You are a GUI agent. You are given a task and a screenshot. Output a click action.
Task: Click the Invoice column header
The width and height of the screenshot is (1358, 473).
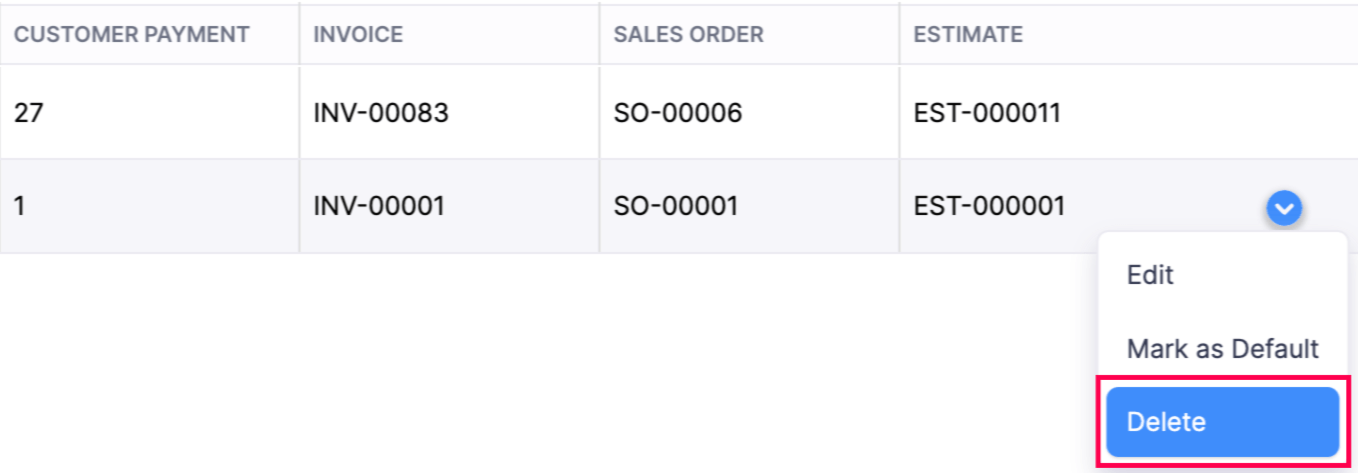pyautogui.click(x=358, y=34)
